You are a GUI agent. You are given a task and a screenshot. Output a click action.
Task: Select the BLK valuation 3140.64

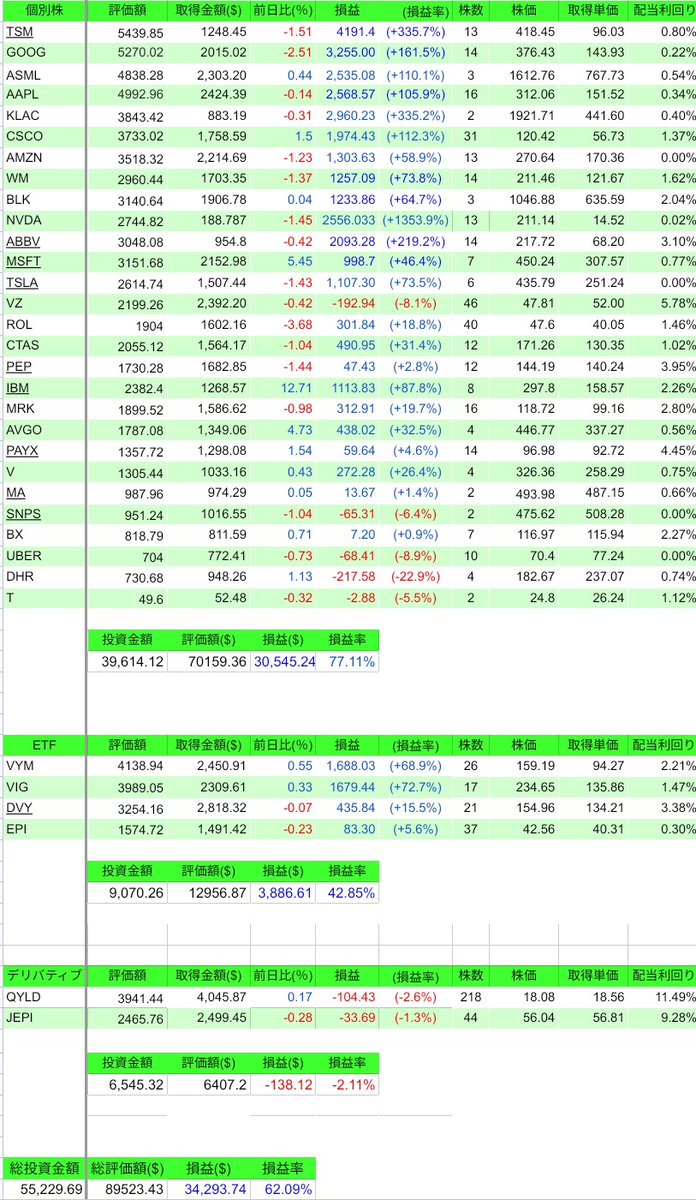126,200
